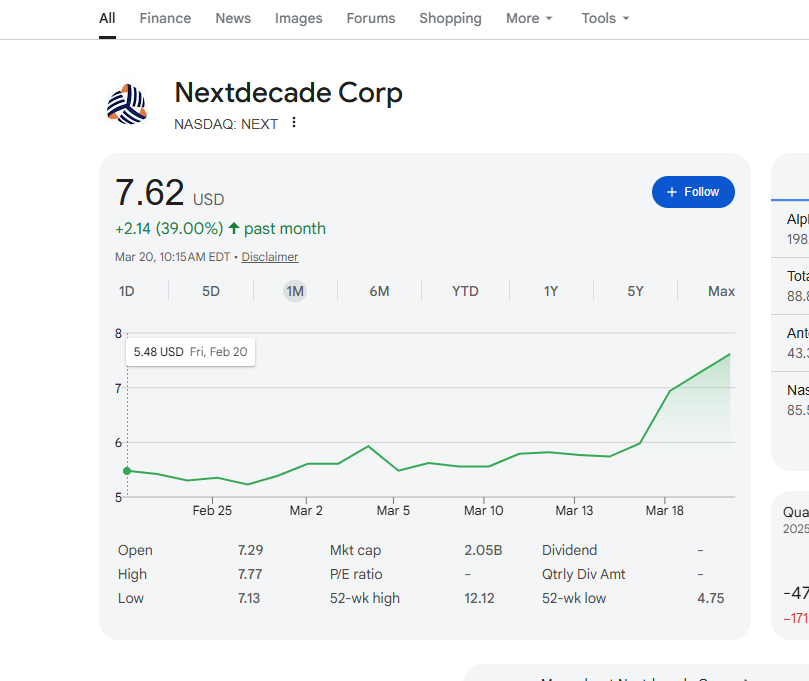This screenshot has height=681, width=809.
Task: Open the three-dot options next to NASDAQ: NEXT
Action: pyautogui.click(x=294, y=123)
